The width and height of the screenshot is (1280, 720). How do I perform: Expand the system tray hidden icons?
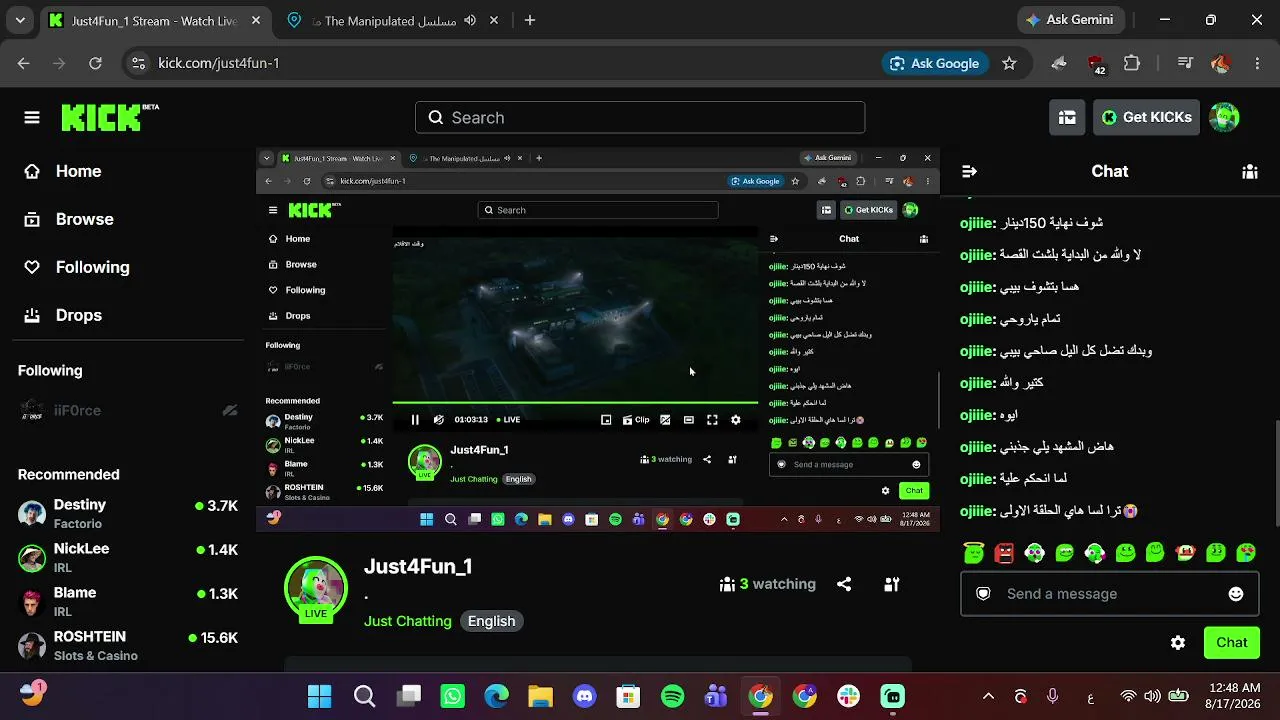pos(988,696)
